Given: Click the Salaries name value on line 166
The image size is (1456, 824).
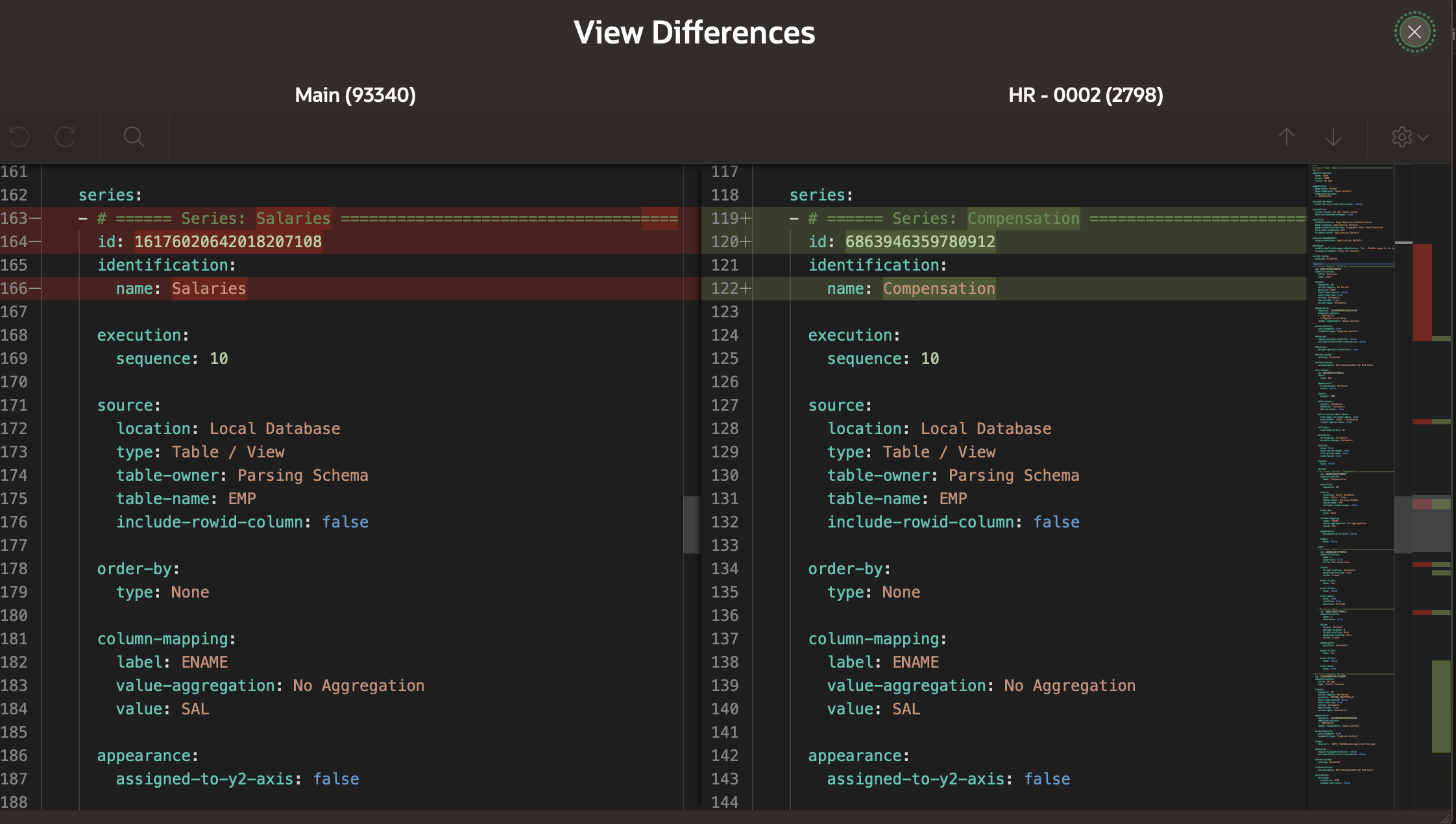Looking at the screenshot, I should point(209,289).
